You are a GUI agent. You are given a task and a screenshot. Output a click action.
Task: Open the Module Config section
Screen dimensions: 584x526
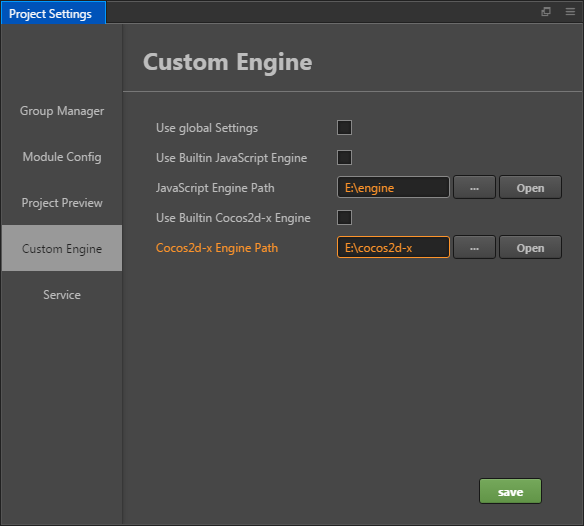pyautogui.click(x=62, y=157)
